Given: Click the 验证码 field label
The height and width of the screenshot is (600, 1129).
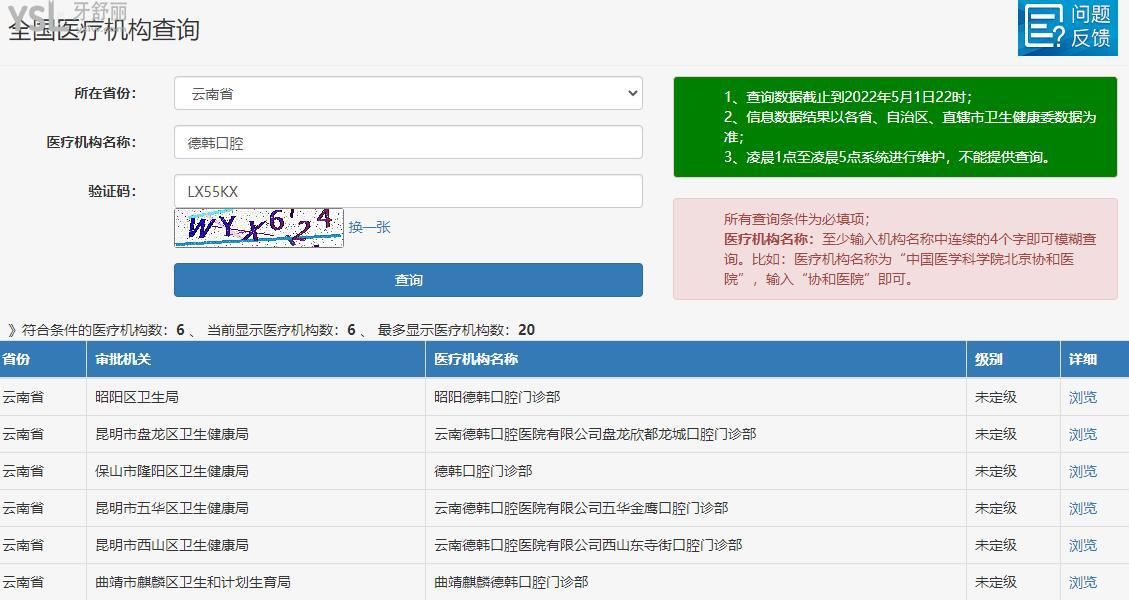Looking at the screenshot, I should click(x=112, y=191).
